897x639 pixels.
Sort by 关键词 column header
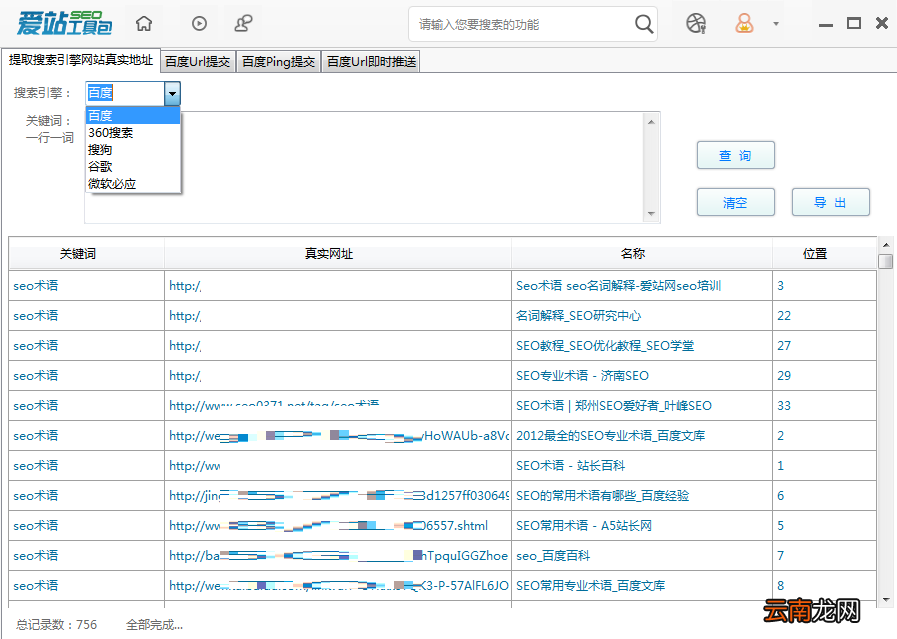pos(86,253)
